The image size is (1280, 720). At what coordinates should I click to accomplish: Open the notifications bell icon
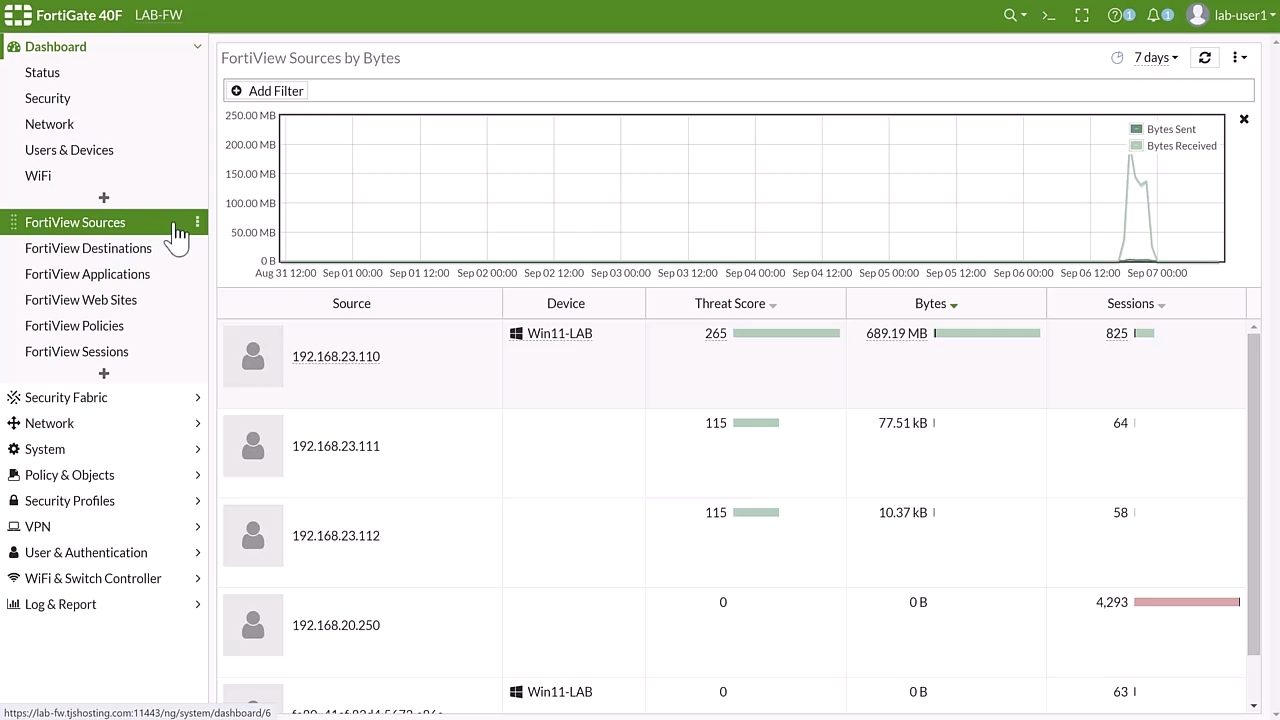(1154, 15)
